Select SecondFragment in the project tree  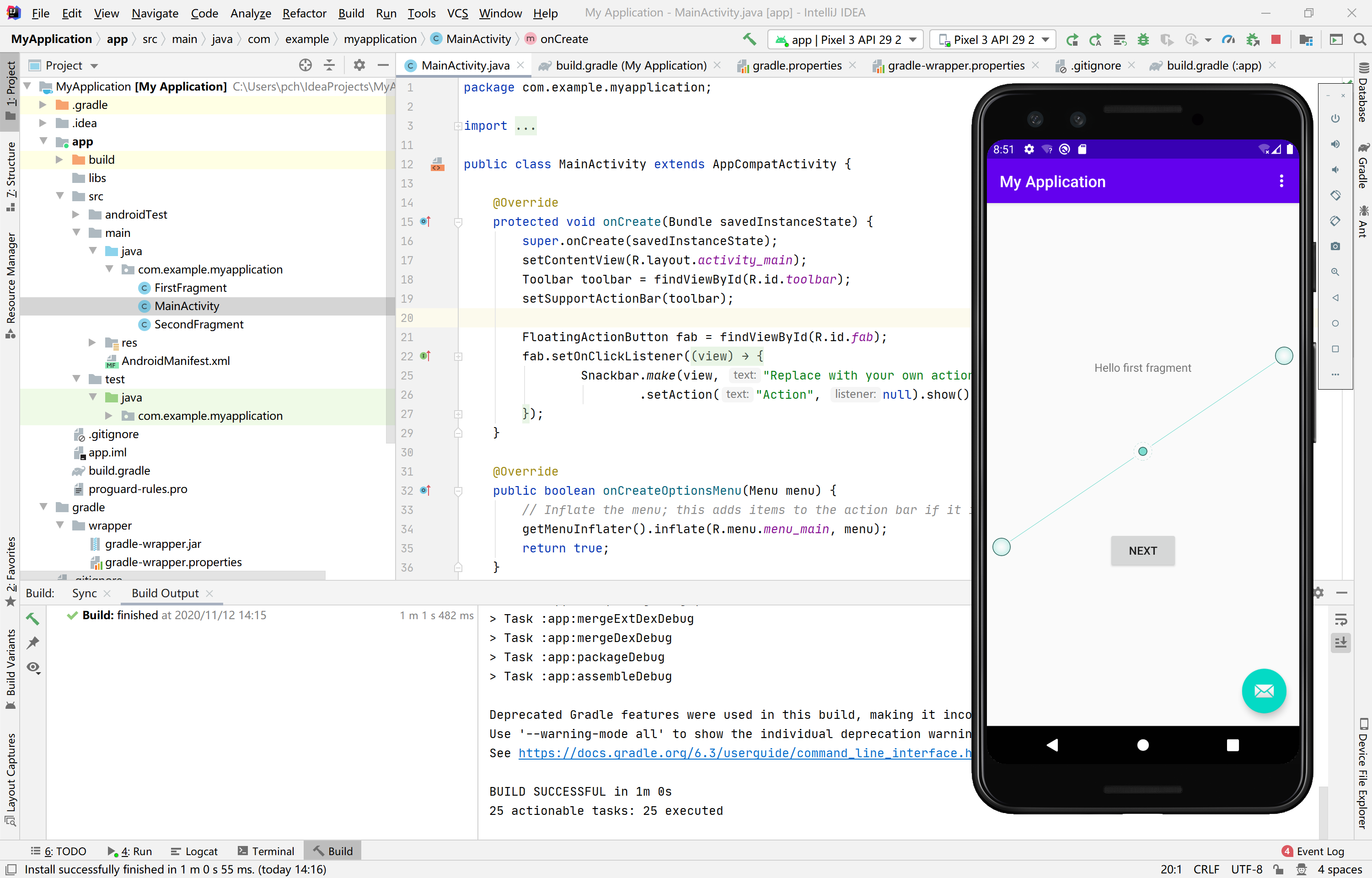199,324
